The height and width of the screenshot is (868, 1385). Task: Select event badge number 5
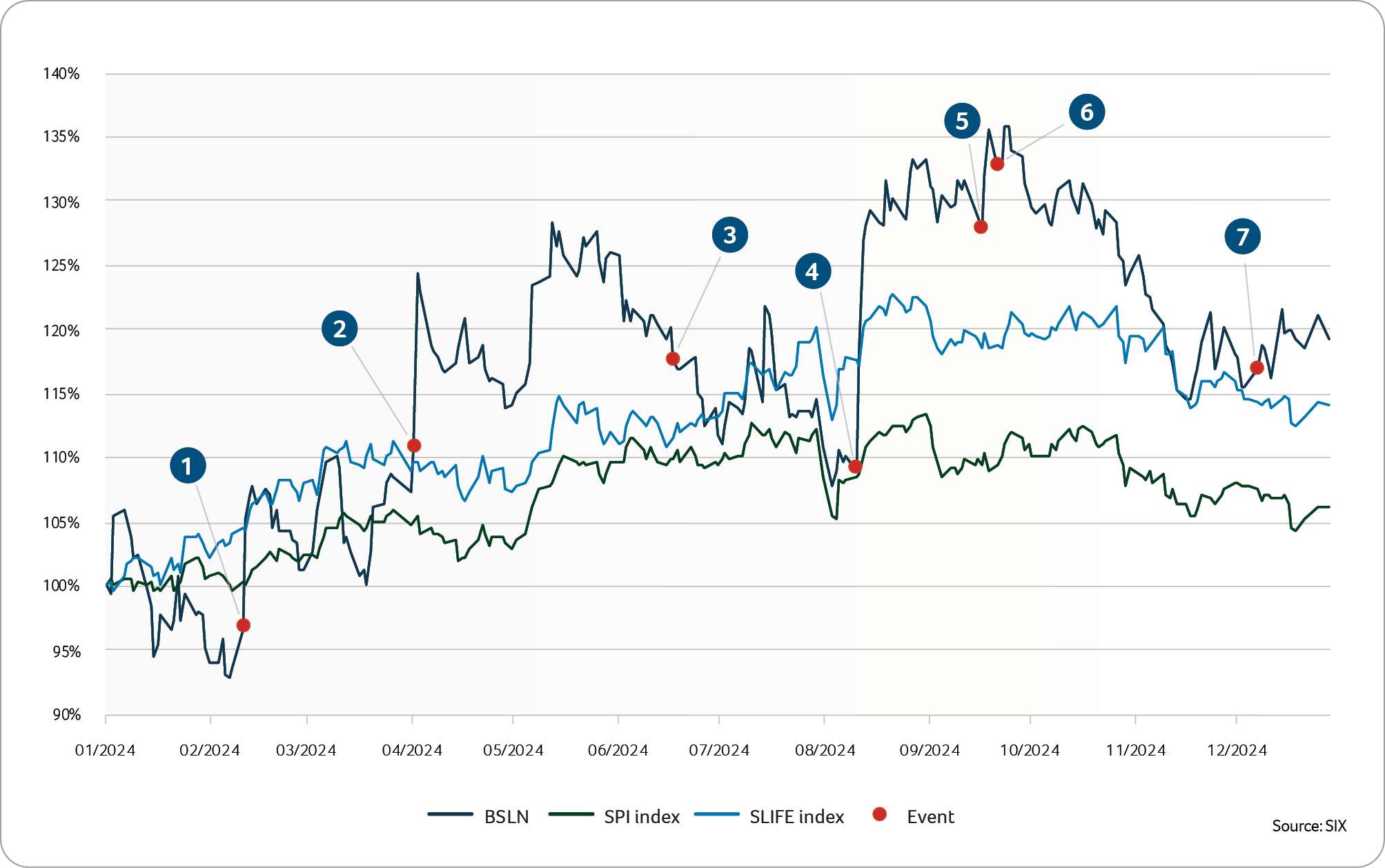962,121
